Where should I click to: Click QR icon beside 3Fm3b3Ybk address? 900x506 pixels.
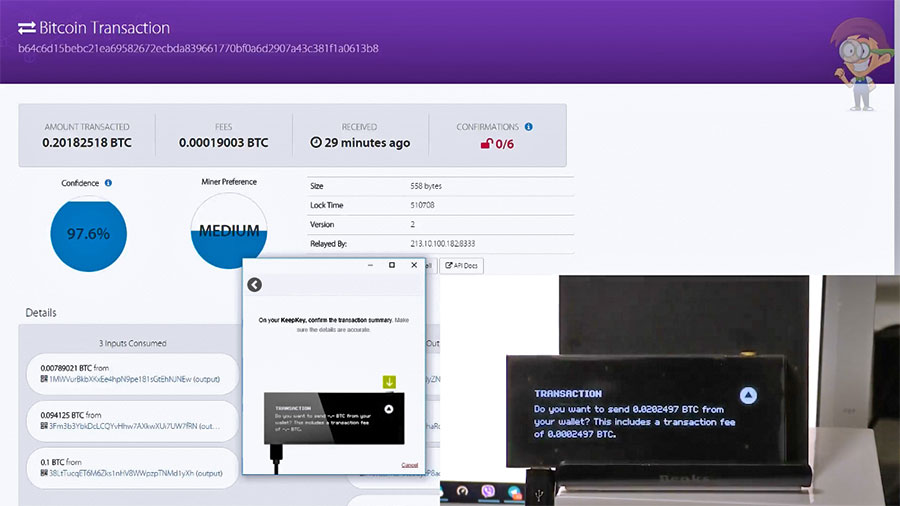[x=44, y=426]
